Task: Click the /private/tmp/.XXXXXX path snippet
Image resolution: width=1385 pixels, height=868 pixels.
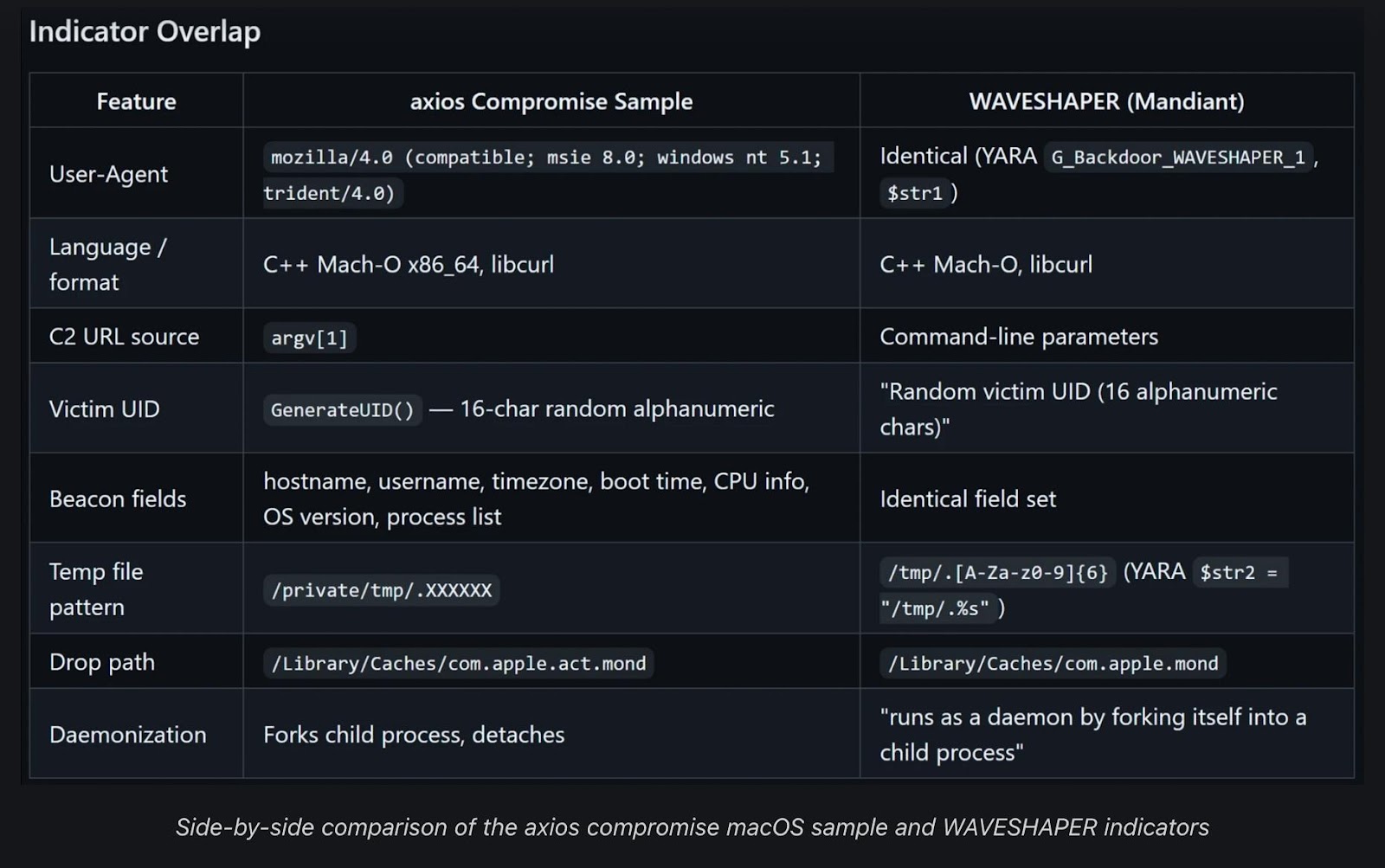Action: (x=381, y=590)
